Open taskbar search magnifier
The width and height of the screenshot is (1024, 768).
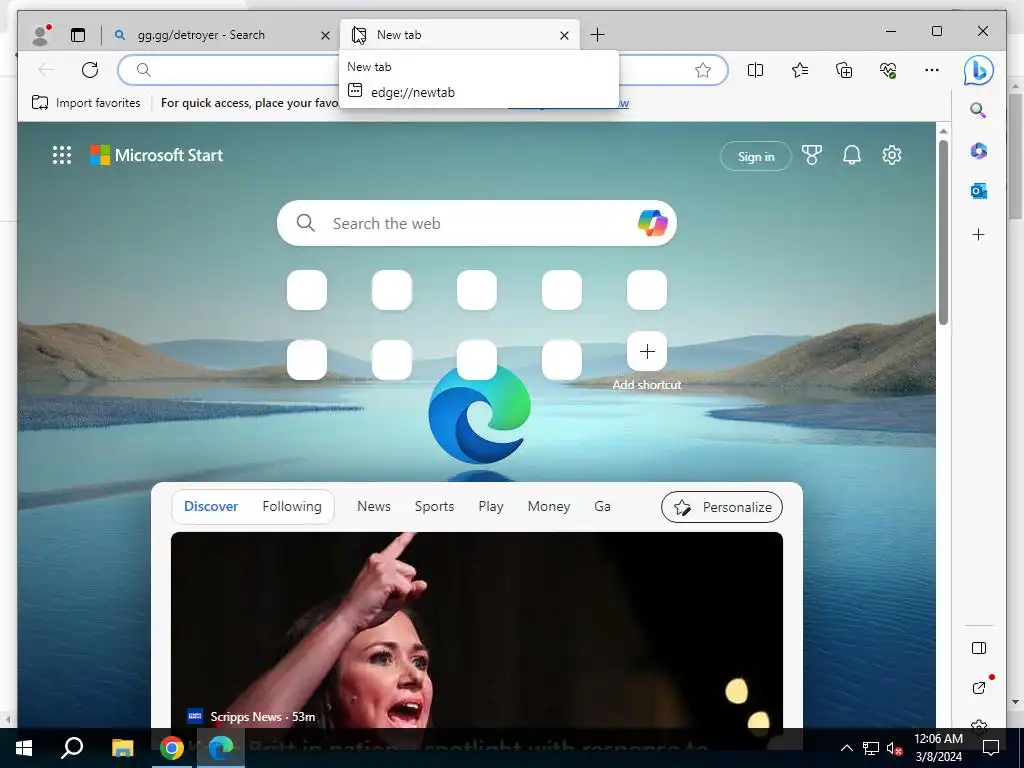(x=72, y=748)
